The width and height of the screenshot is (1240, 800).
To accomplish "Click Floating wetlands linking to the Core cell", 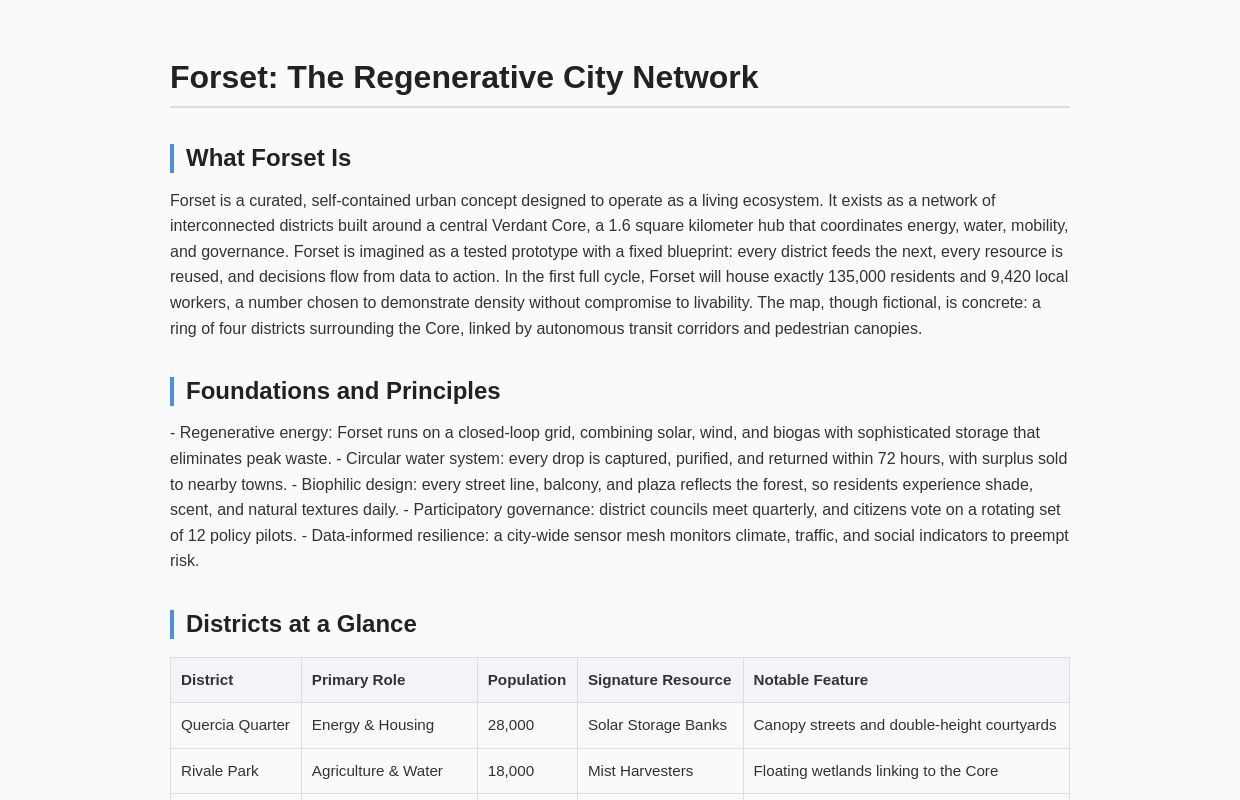I will coord(875,771).
